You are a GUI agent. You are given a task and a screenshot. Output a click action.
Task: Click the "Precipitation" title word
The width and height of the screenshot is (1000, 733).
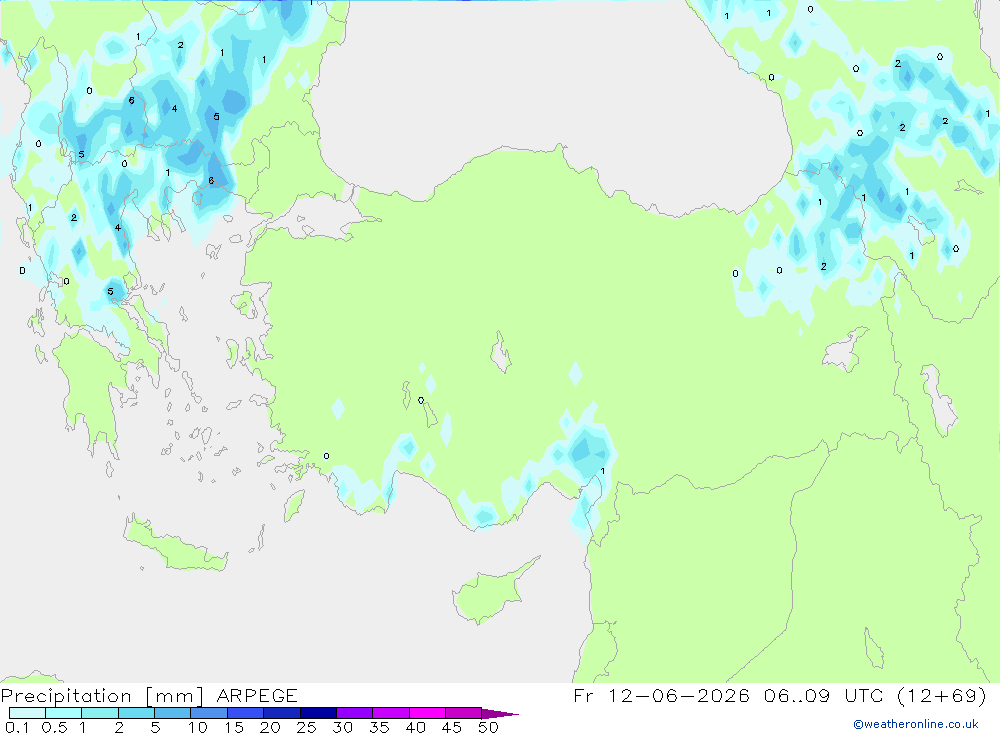(x=66, y=695)
